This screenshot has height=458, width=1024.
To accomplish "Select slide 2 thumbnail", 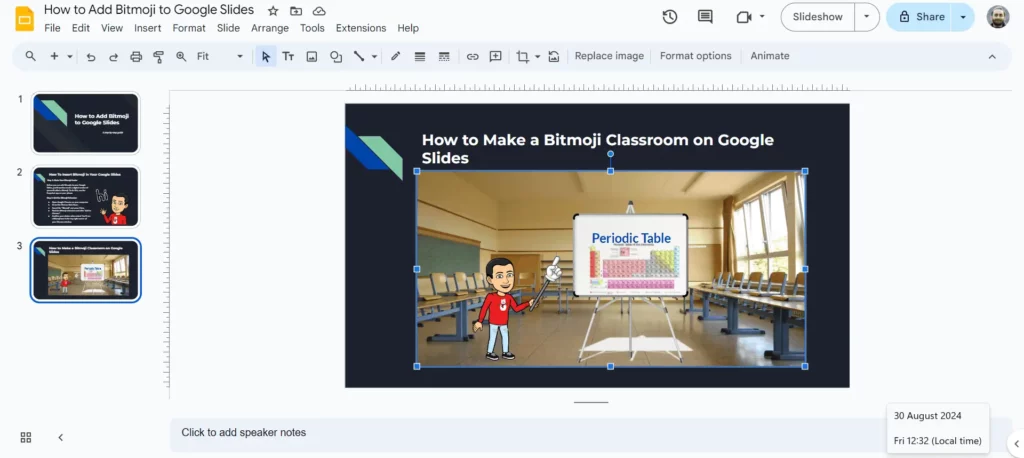I will 86,196.
